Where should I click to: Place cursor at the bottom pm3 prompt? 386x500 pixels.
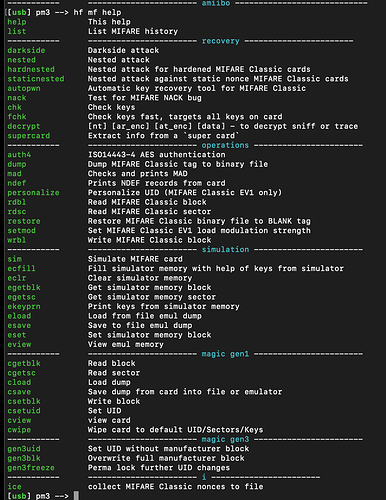click(76, 496)
